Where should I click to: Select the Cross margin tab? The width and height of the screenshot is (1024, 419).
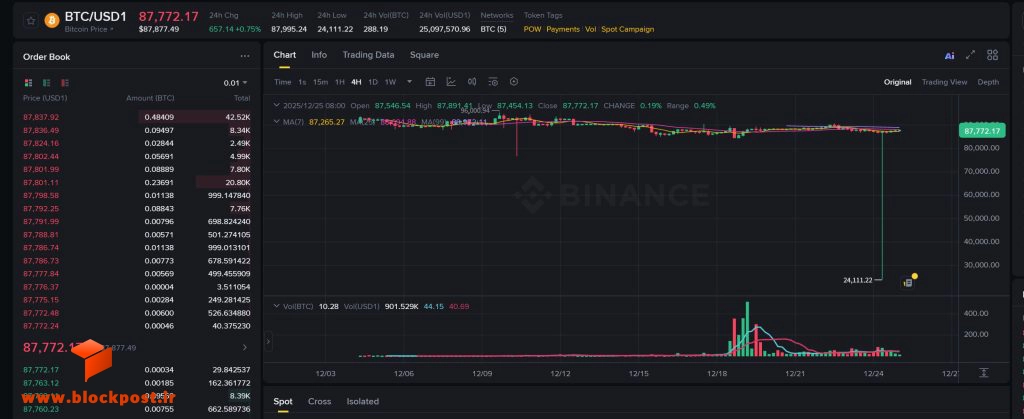point(319,401)
